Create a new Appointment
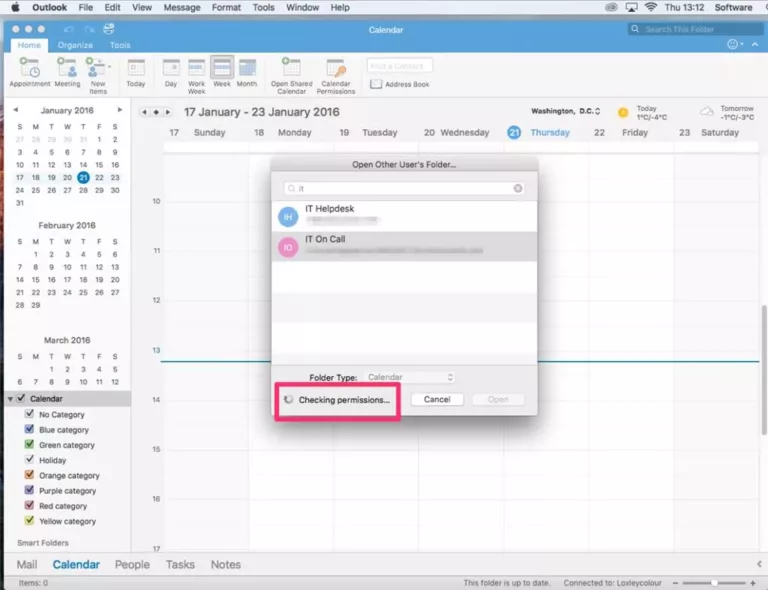Viewport: 768px width, 590px height. click(x=29, y=72)
